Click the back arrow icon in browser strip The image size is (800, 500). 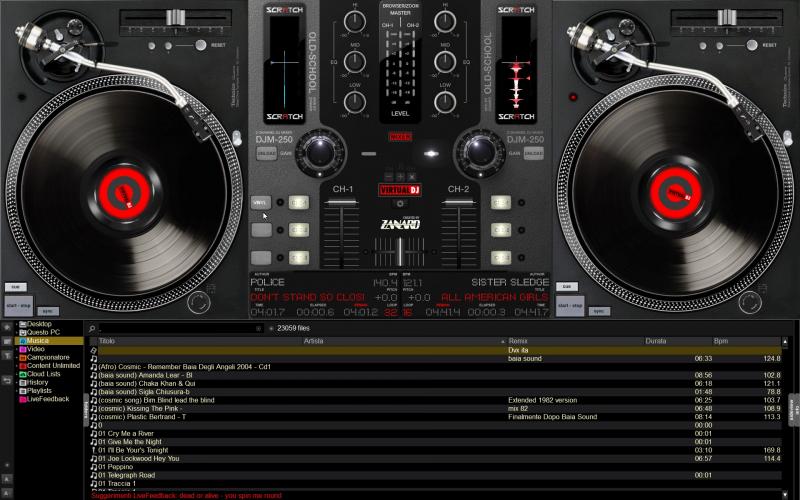coord(7,380)
